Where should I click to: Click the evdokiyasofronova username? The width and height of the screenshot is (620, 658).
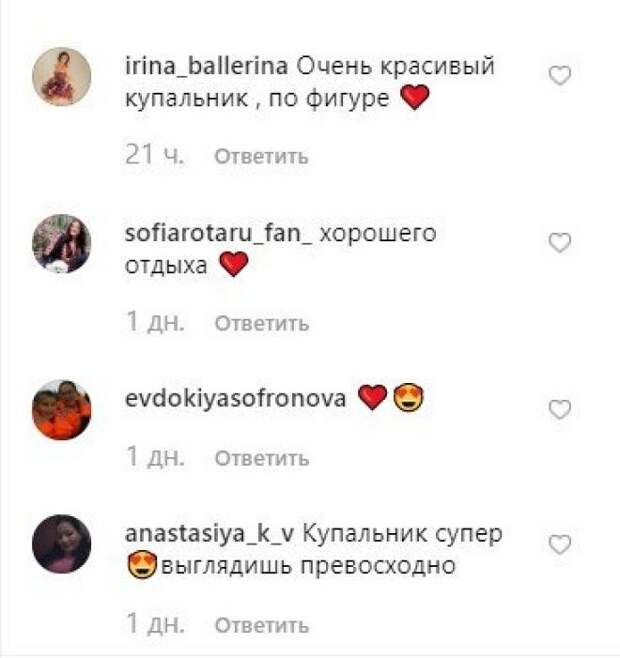pos(235,399)
